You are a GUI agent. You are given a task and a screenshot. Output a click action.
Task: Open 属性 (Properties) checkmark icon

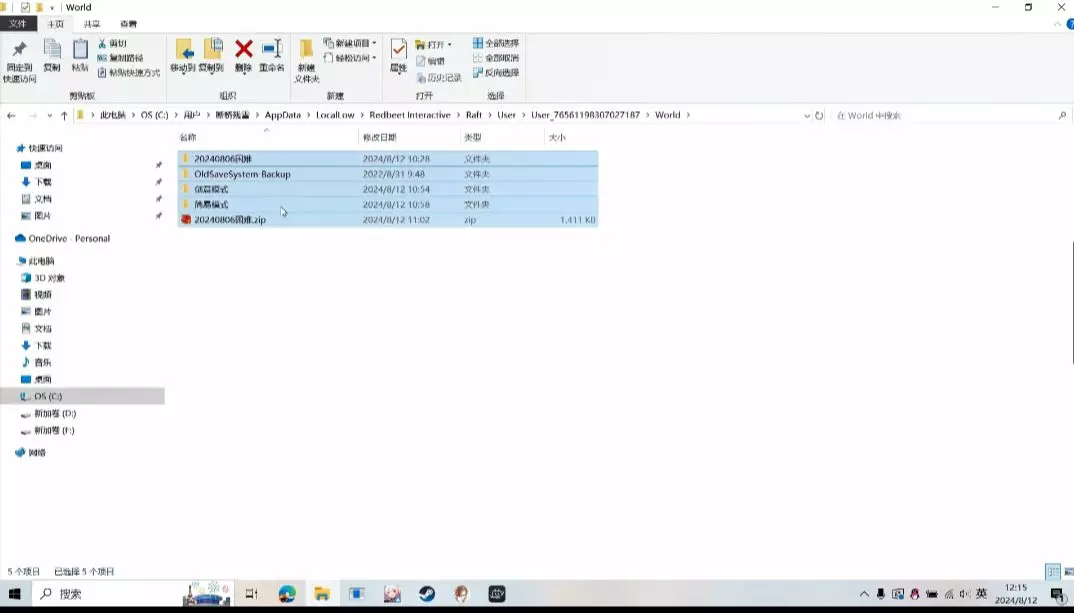[x=399, y=55]
